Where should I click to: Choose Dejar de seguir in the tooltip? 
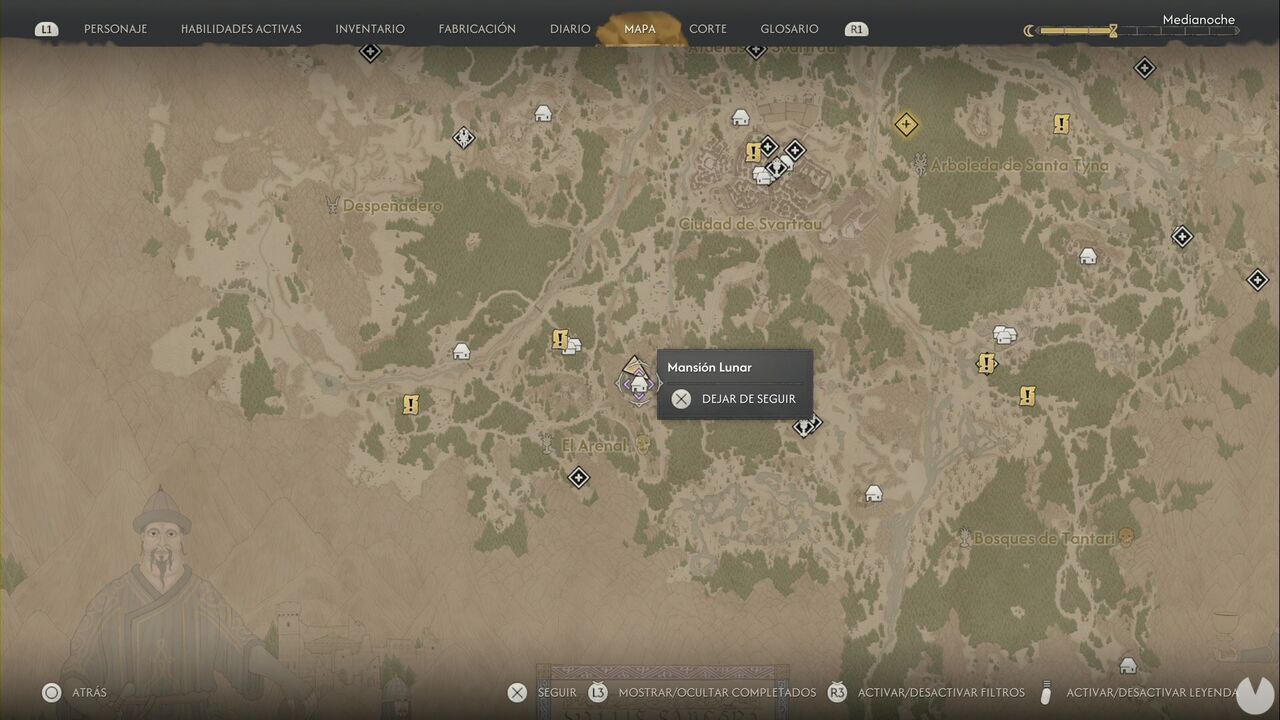pos(735,399)
